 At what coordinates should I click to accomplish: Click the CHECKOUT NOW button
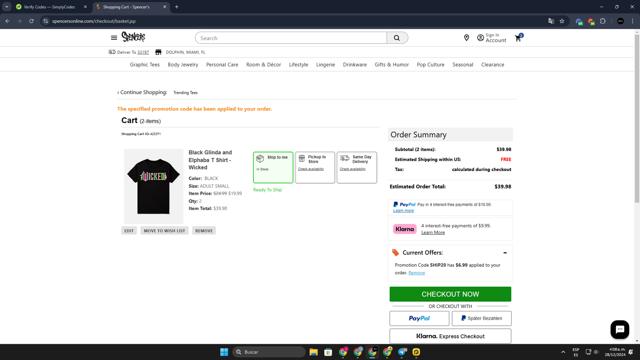(450, 294)
